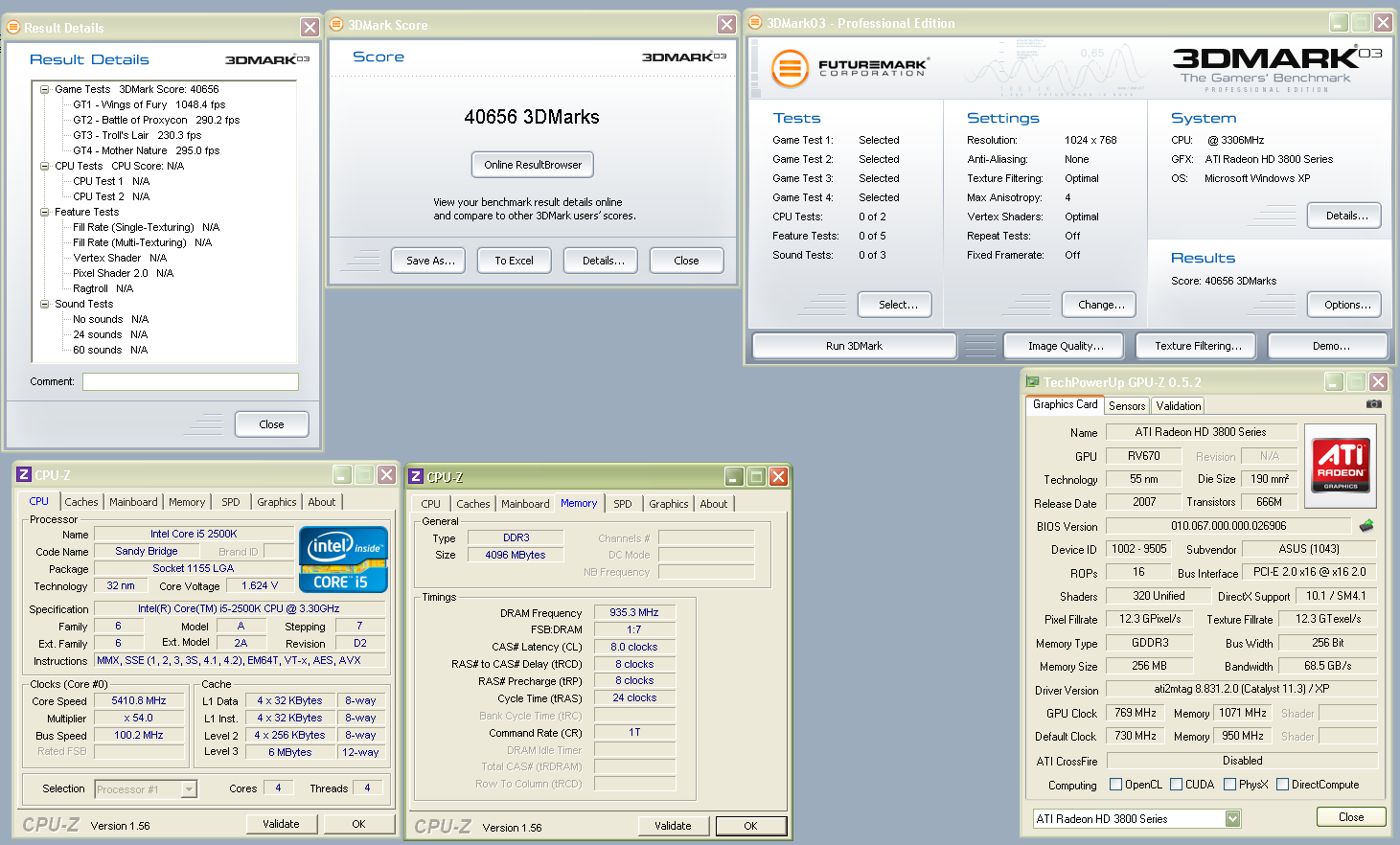Click Save As in 3DMark Score
The width and height of the screenshot is (1400, 845).
tap(429, 261)
